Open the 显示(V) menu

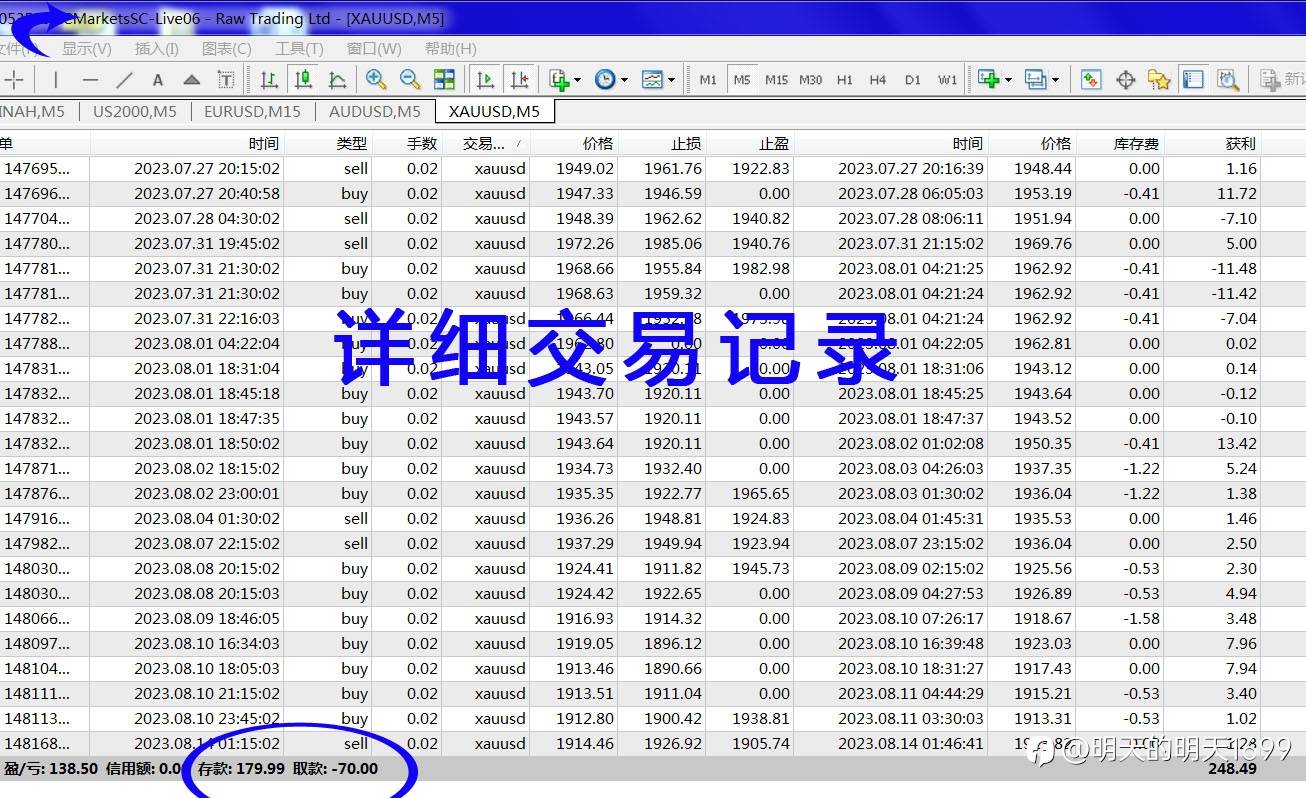[87, 48]
